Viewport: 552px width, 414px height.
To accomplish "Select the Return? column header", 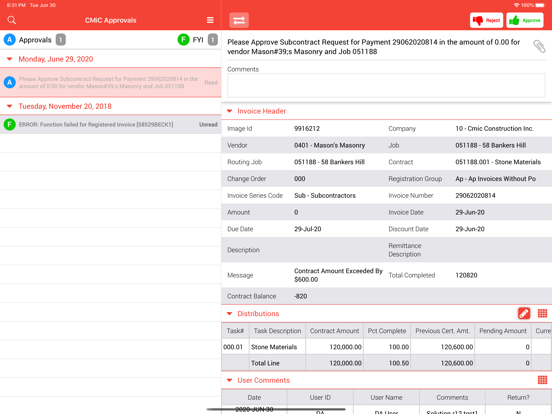I will click(518, 397).
